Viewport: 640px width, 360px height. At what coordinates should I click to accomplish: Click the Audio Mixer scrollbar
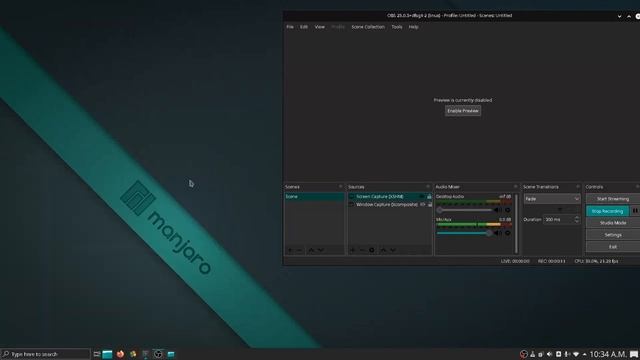pyautogui.click(x=516, y=223)
